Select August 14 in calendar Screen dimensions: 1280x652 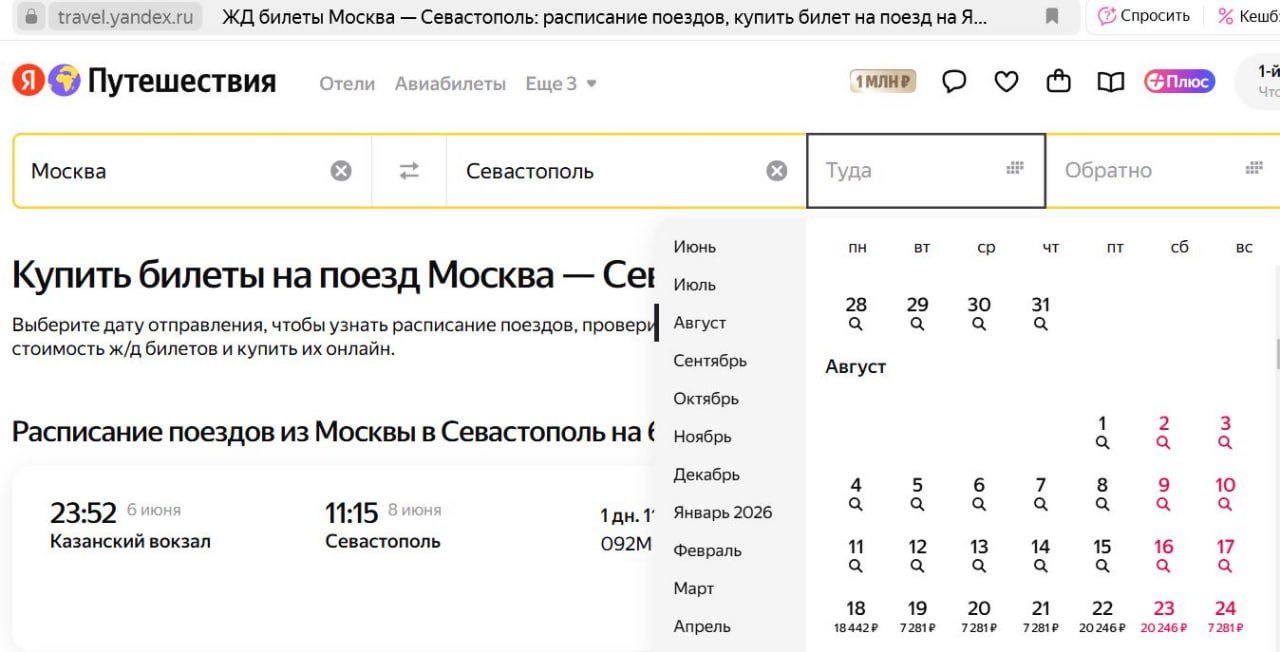tap(1041, 555)
